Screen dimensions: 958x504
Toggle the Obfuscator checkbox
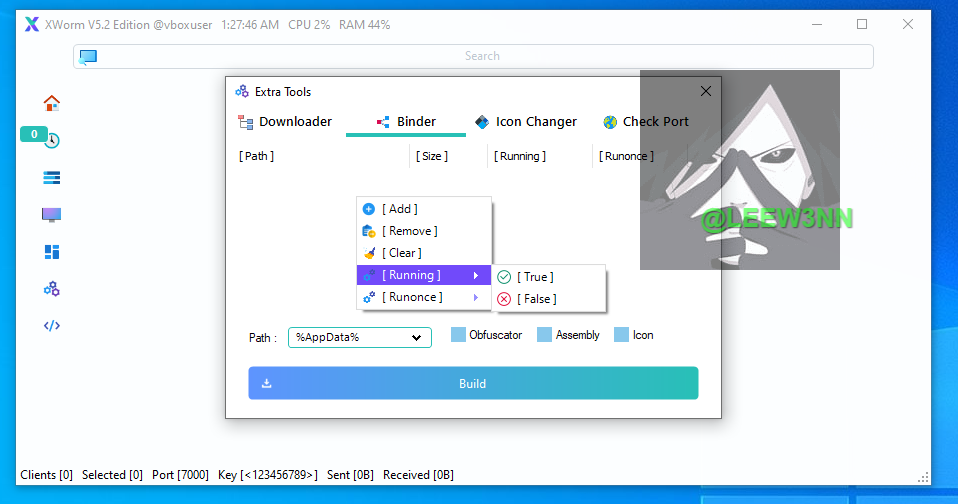pos(458,335)
